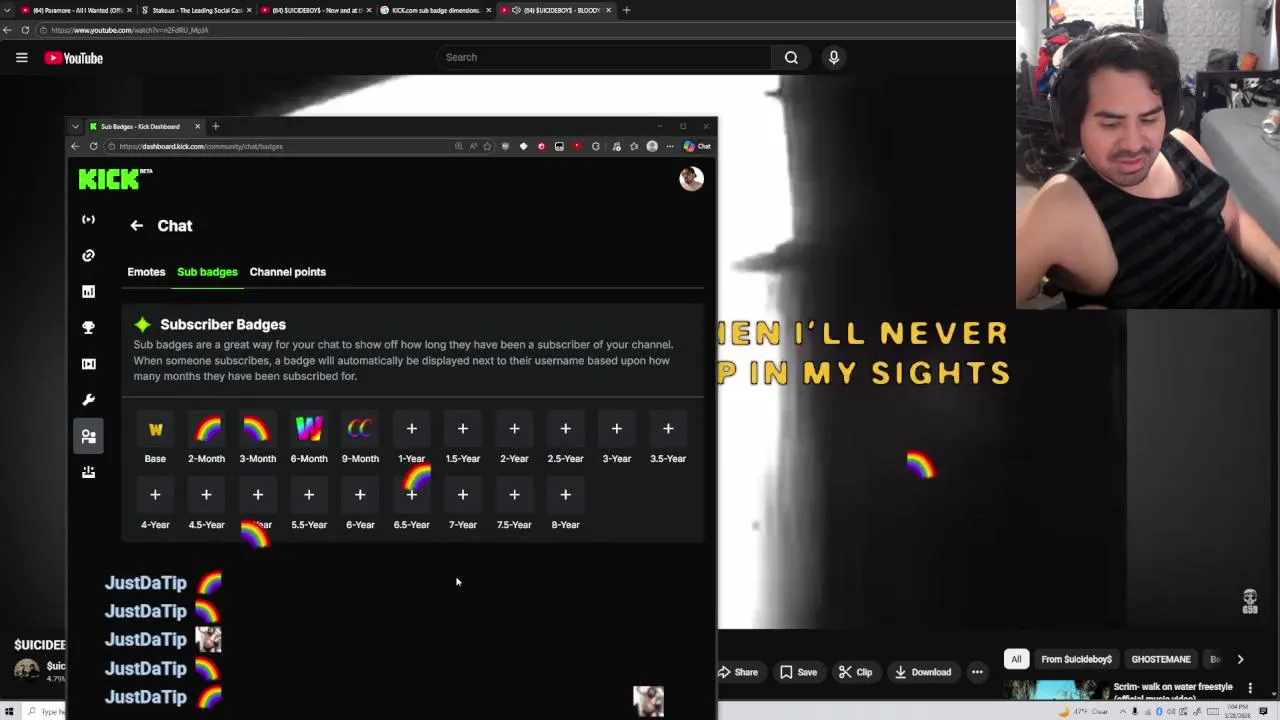The image size is (1280, 720).
Task: Switch to the Emotes tab
Action: [146, 272]
